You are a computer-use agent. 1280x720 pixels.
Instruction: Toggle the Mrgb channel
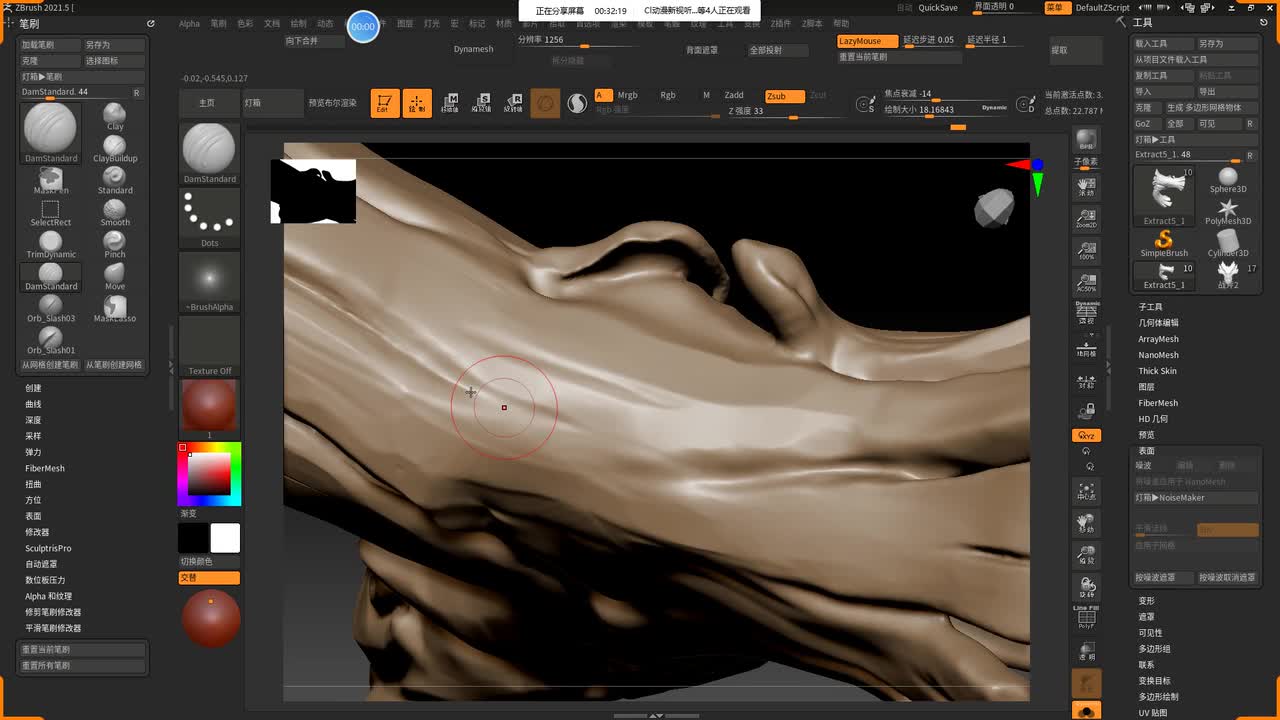click(x=627, y=95)
